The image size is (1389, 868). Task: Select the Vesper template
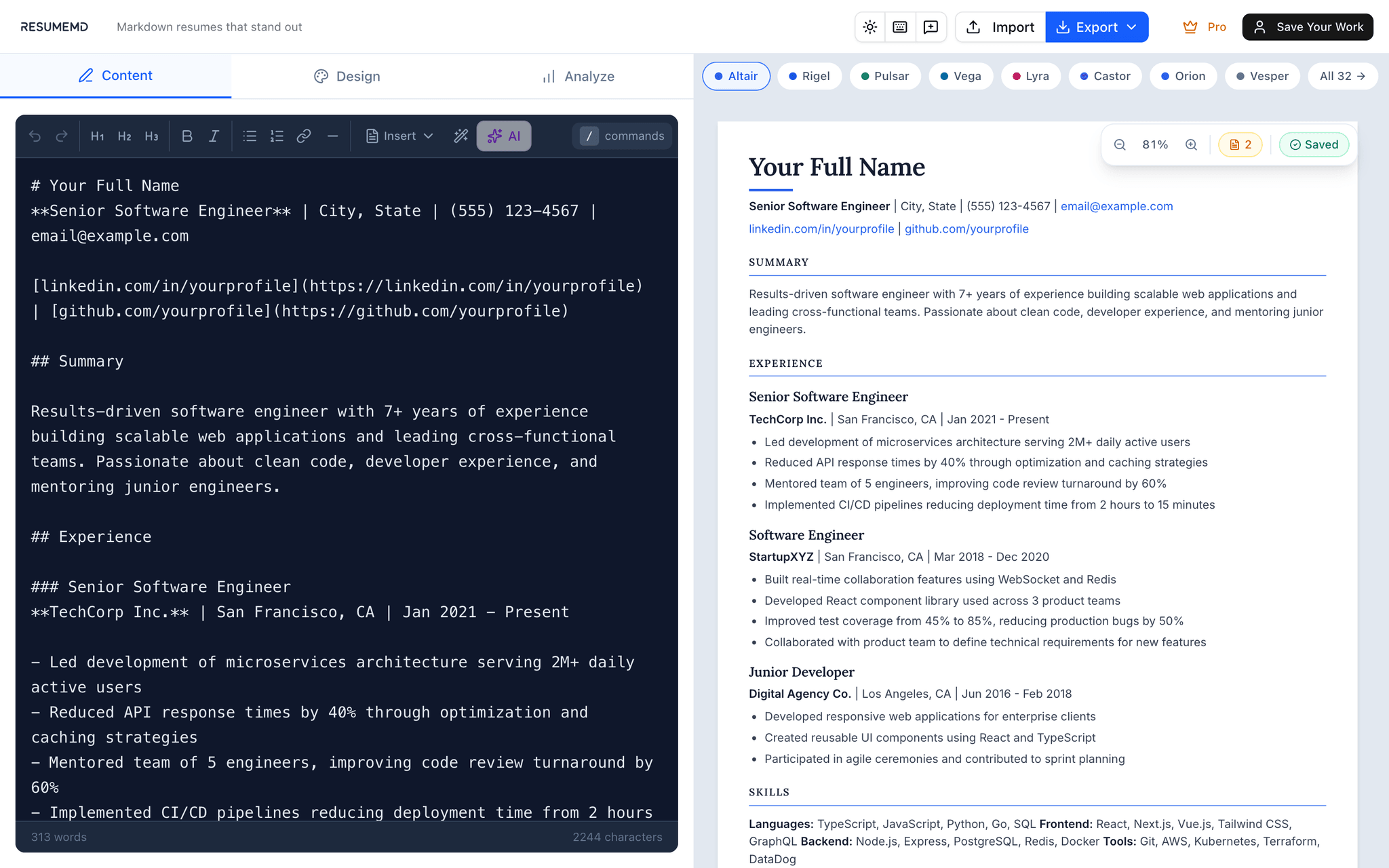(1262, 76)
